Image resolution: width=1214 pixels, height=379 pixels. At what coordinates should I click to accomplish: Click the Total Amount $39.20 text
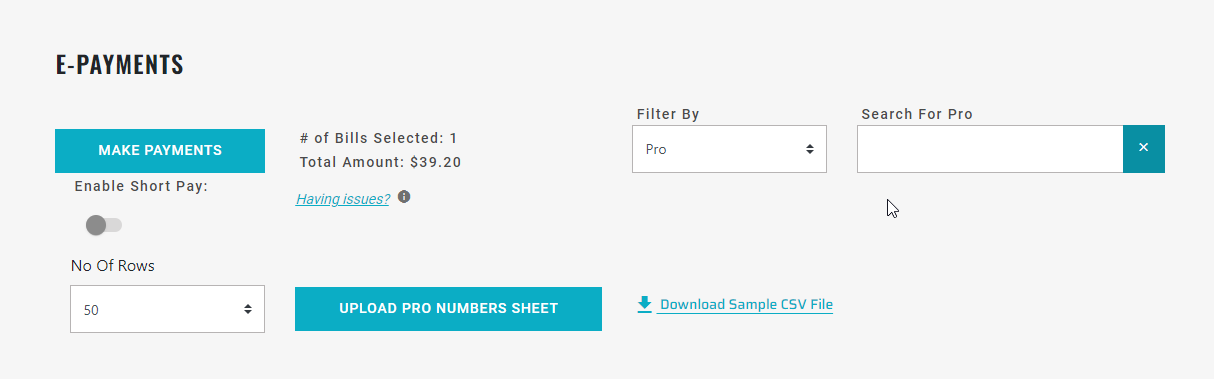(381, 161)
